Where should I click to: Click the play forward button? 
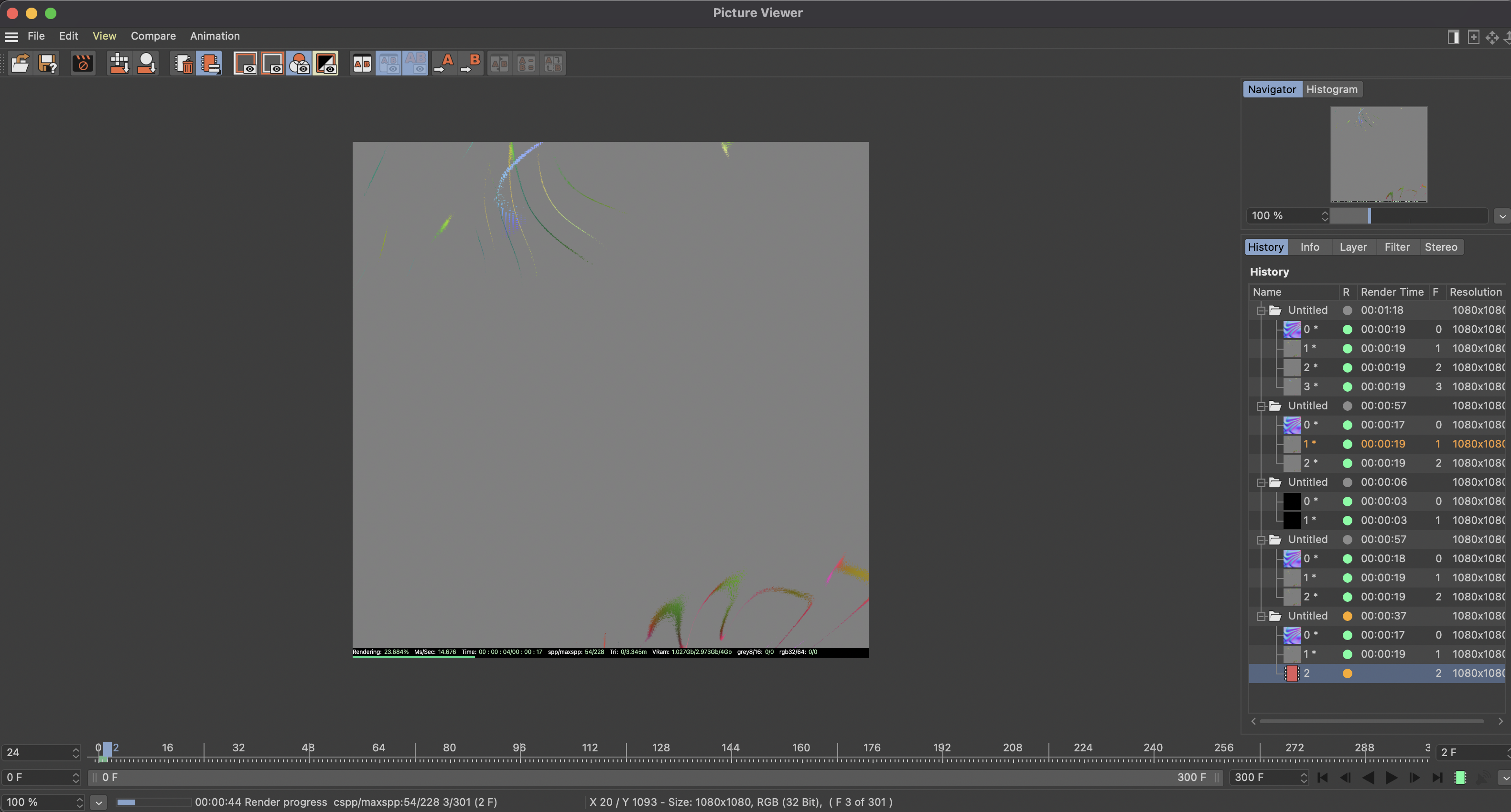pyautogui.click(x=1392, y=778)
